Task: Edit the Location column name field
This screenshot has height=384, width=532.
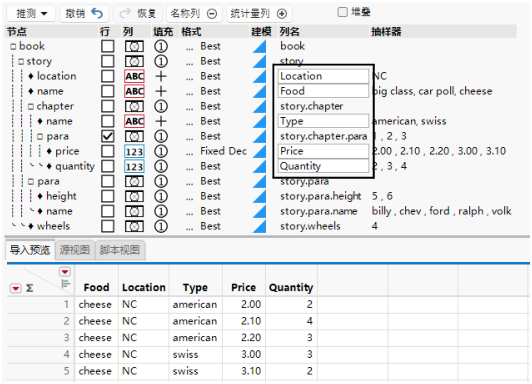Action: [x=323, y=76]
